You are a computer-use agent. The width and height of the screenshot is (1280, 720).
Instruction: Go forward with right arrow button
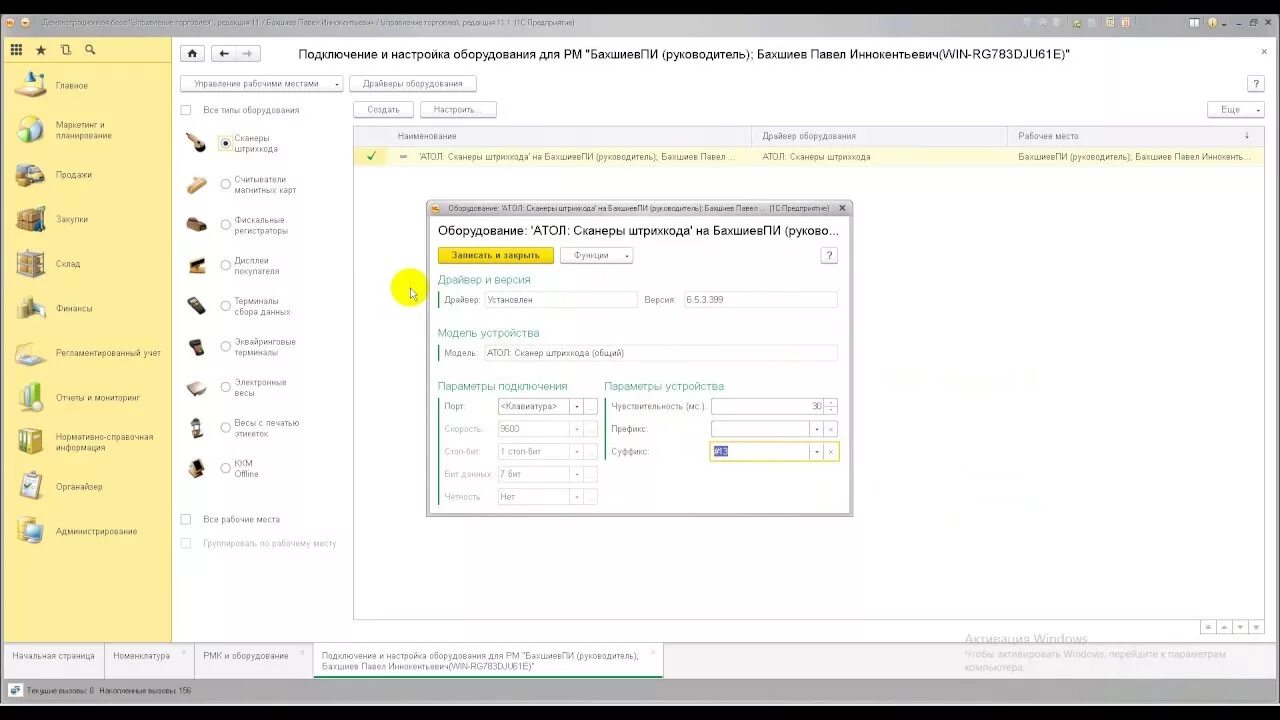(x=247, y=54)
